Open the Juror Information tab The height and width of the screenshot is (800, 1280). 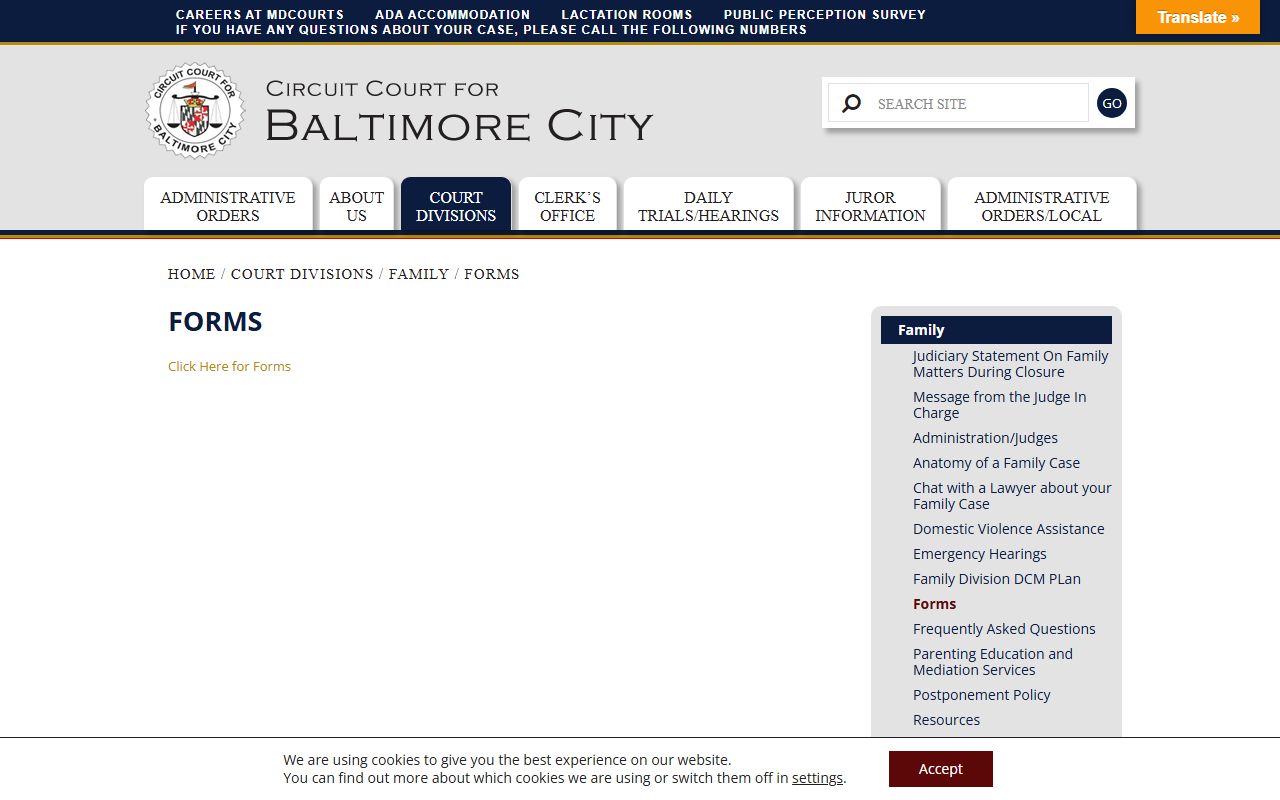(870, 206)
